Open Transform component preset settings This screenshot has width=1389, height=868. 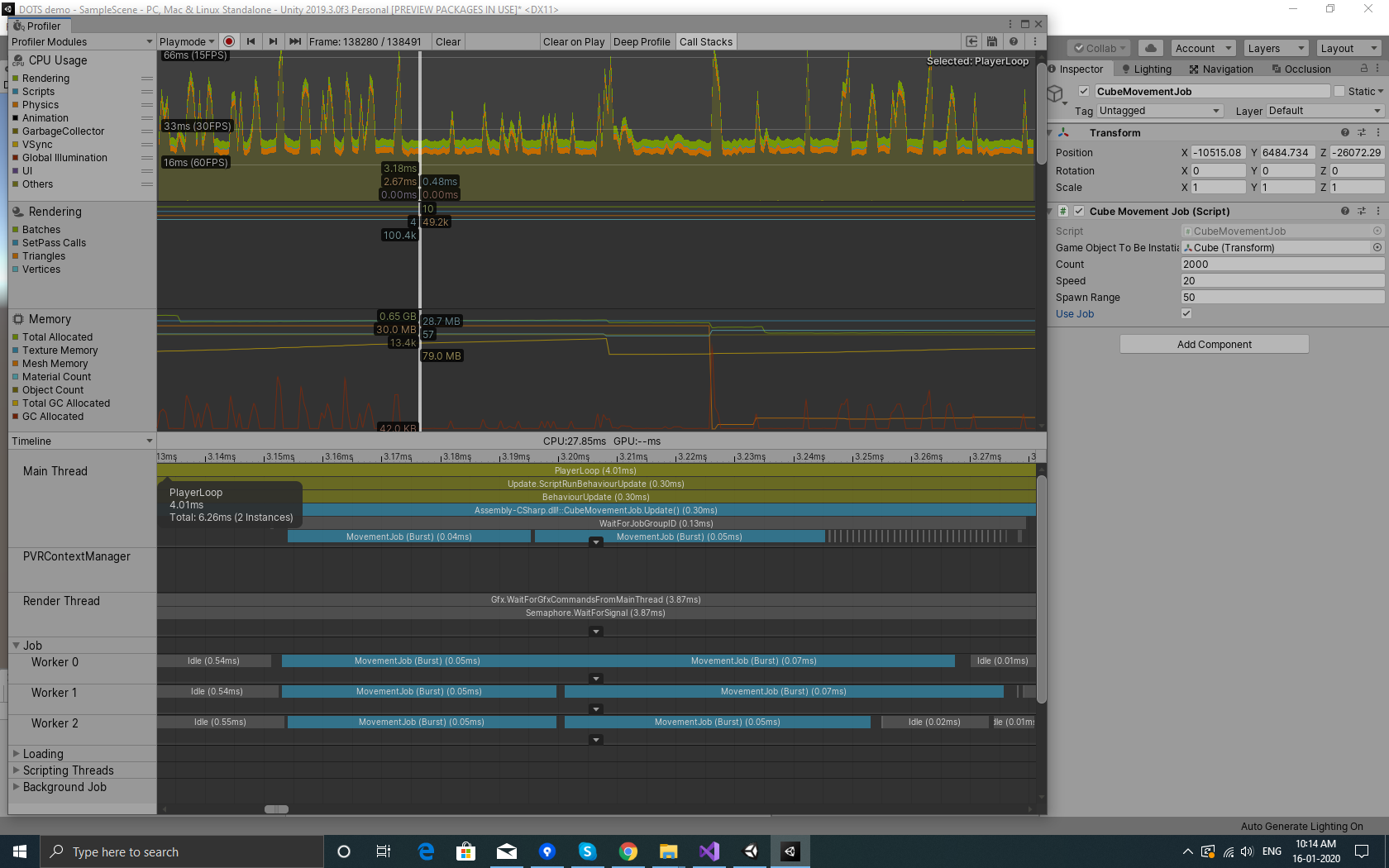pos(1362,132)
